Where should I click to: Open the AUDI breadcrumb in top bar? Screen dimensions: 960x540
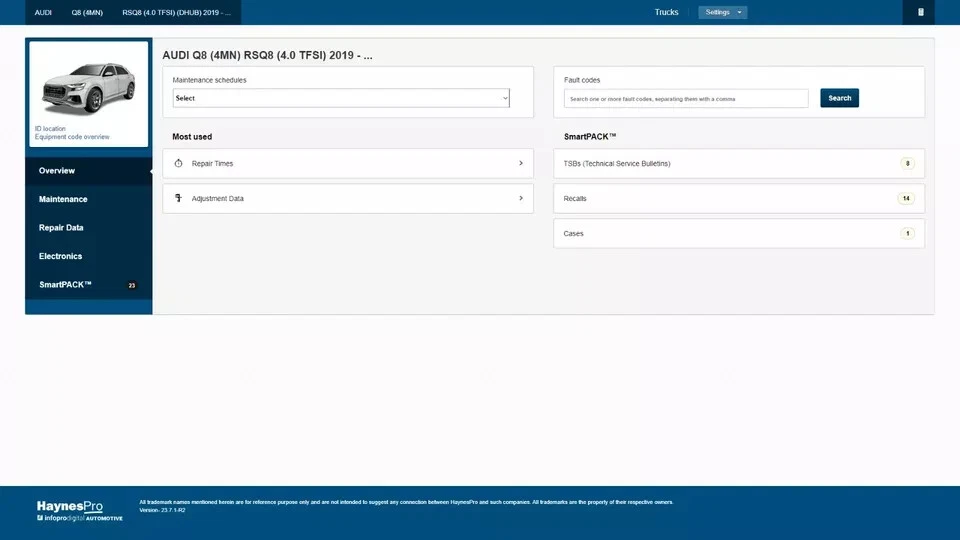point(43,12)
